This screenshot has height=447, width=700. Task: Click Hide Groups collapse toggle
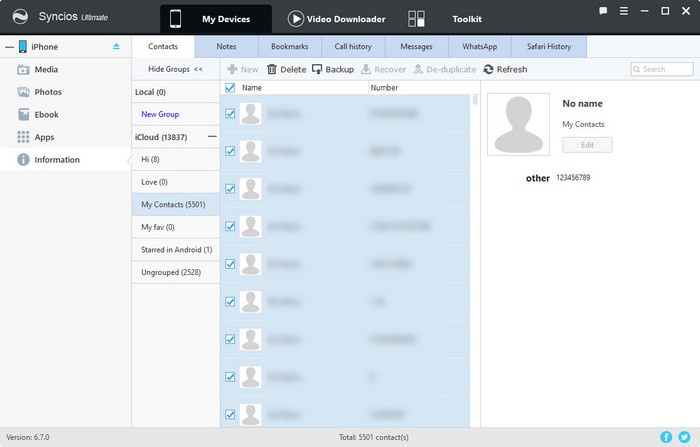(x=175, y=69)
